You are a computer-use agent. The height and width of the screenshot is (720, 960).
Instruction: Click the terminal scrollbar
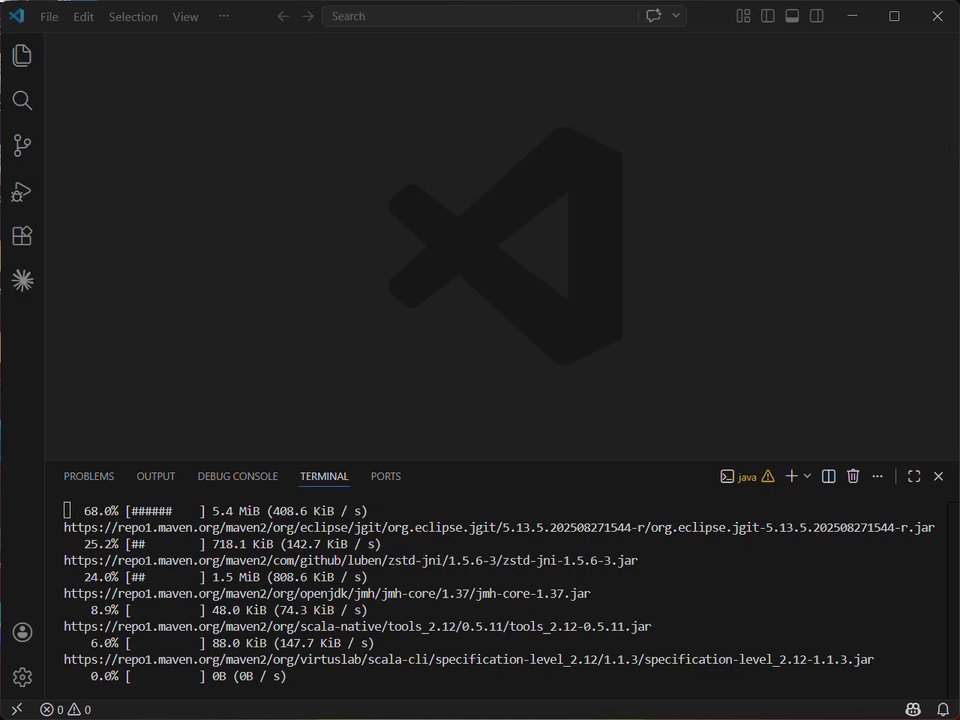click(x=953, y=600)
